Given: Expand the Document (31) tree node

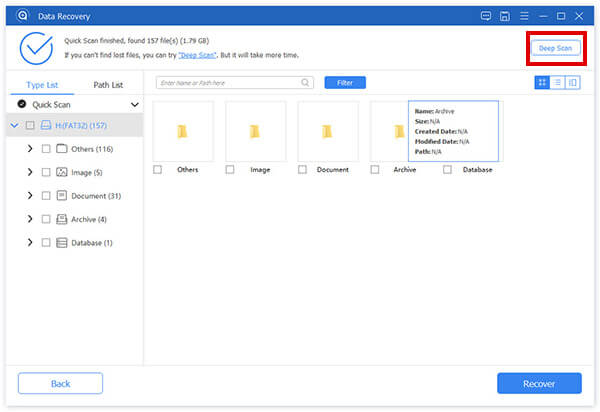Looking at the screenshot, I should 30,195.
